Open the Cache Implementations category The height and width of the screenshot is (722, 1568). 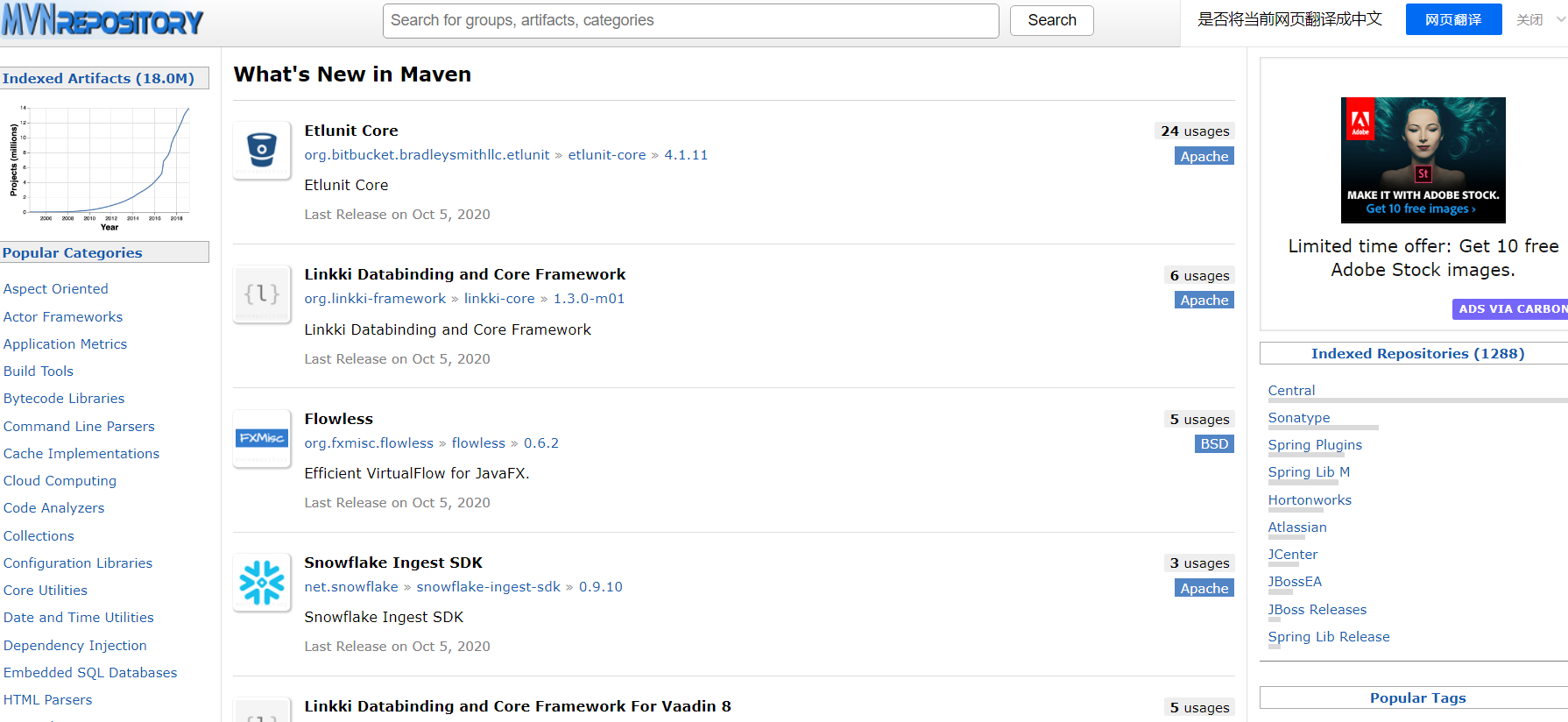(81, 453)
